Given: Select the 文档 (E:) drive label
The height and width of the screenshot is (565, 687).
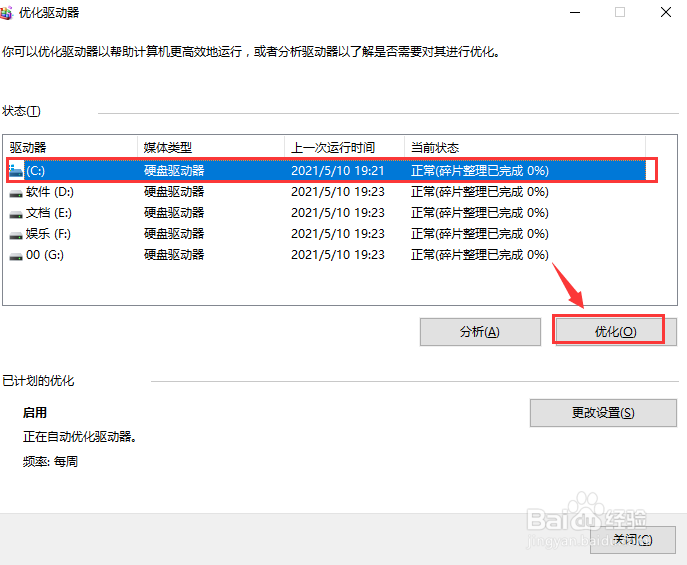Looking at the screenshot, I should (49, 212).
